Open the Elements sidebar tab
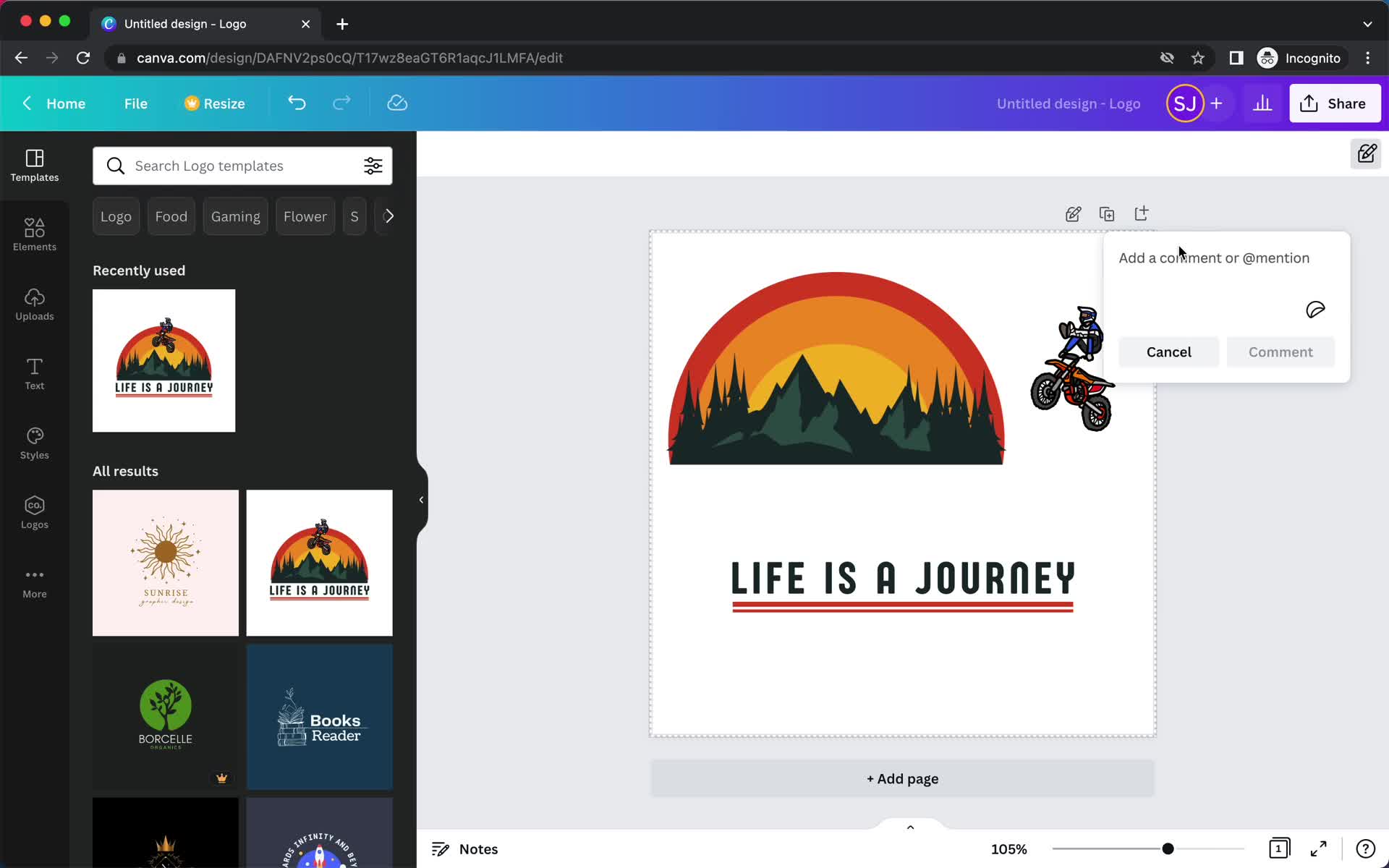This screenshot has width=1389, height=868. [x=35, y=235]
